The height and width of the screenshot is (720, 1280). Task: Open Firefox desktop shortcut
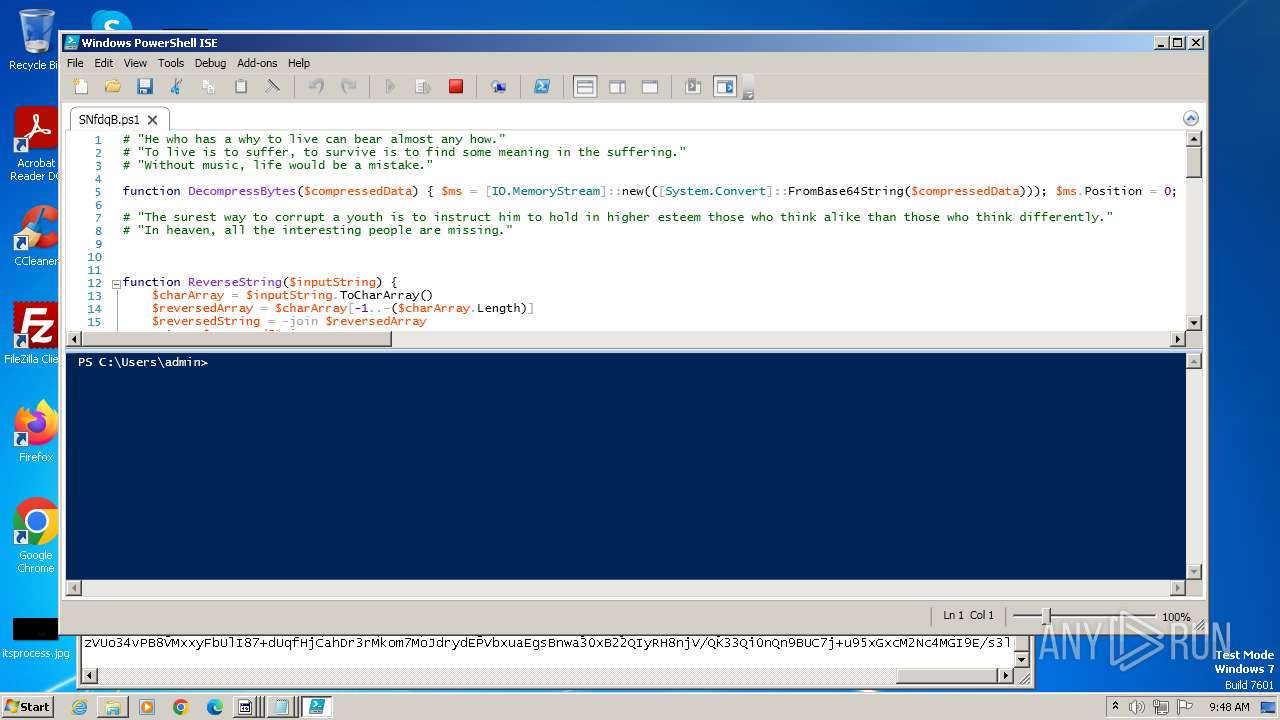click(36, 432)
